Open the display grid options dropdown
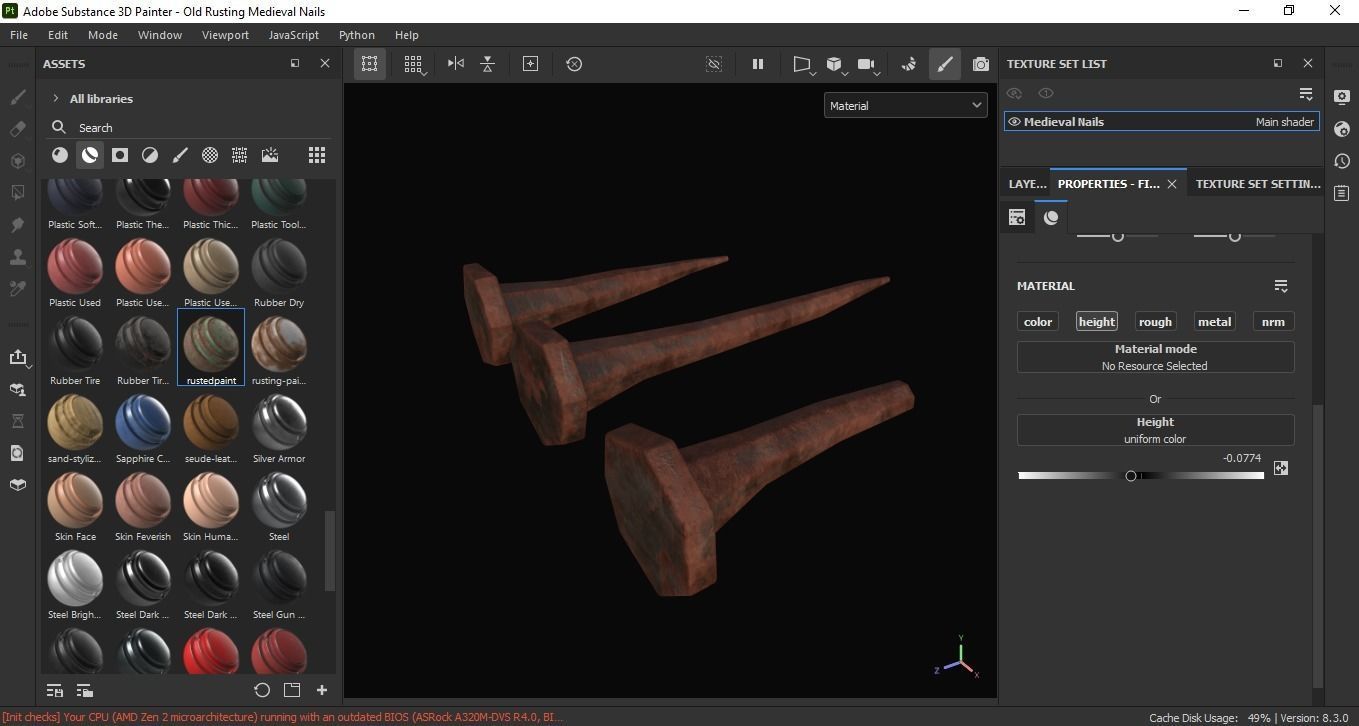 click(413, 65)
